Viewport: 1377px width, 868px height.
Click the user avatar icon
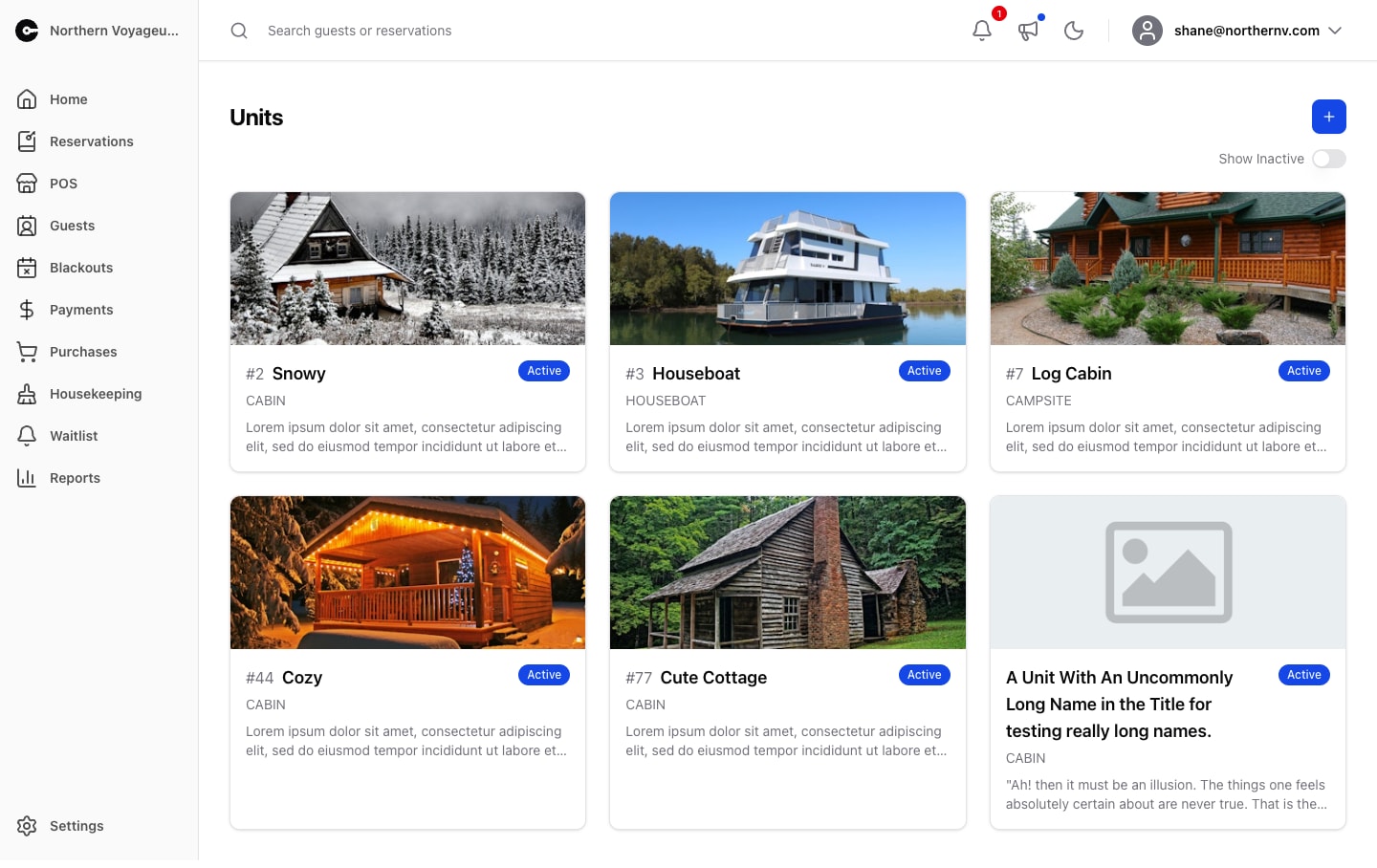tap(1147, 31)
